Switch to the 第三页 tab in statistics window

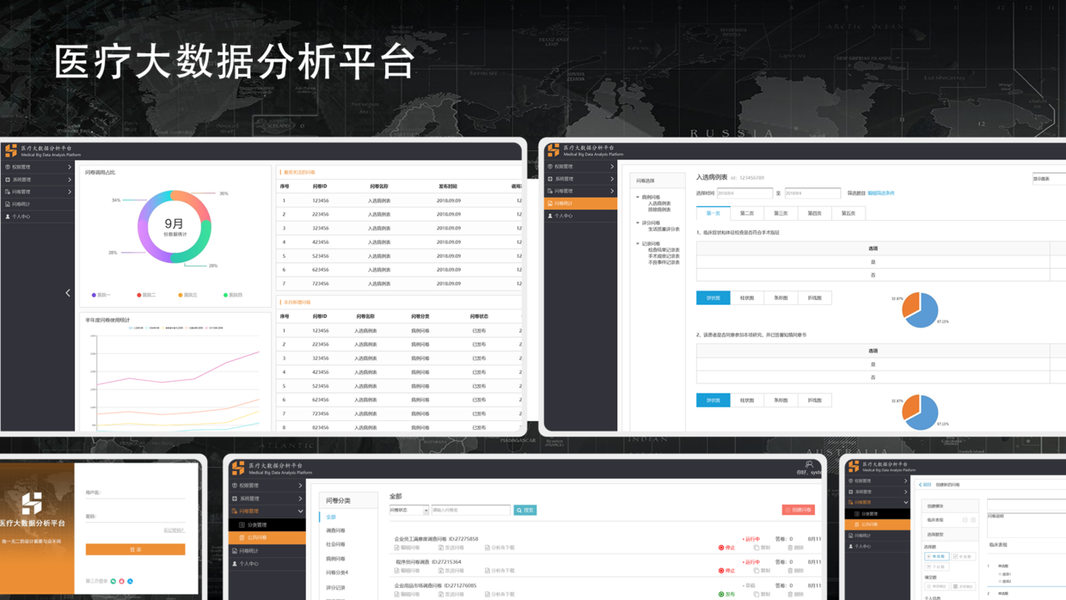[780, 213]
